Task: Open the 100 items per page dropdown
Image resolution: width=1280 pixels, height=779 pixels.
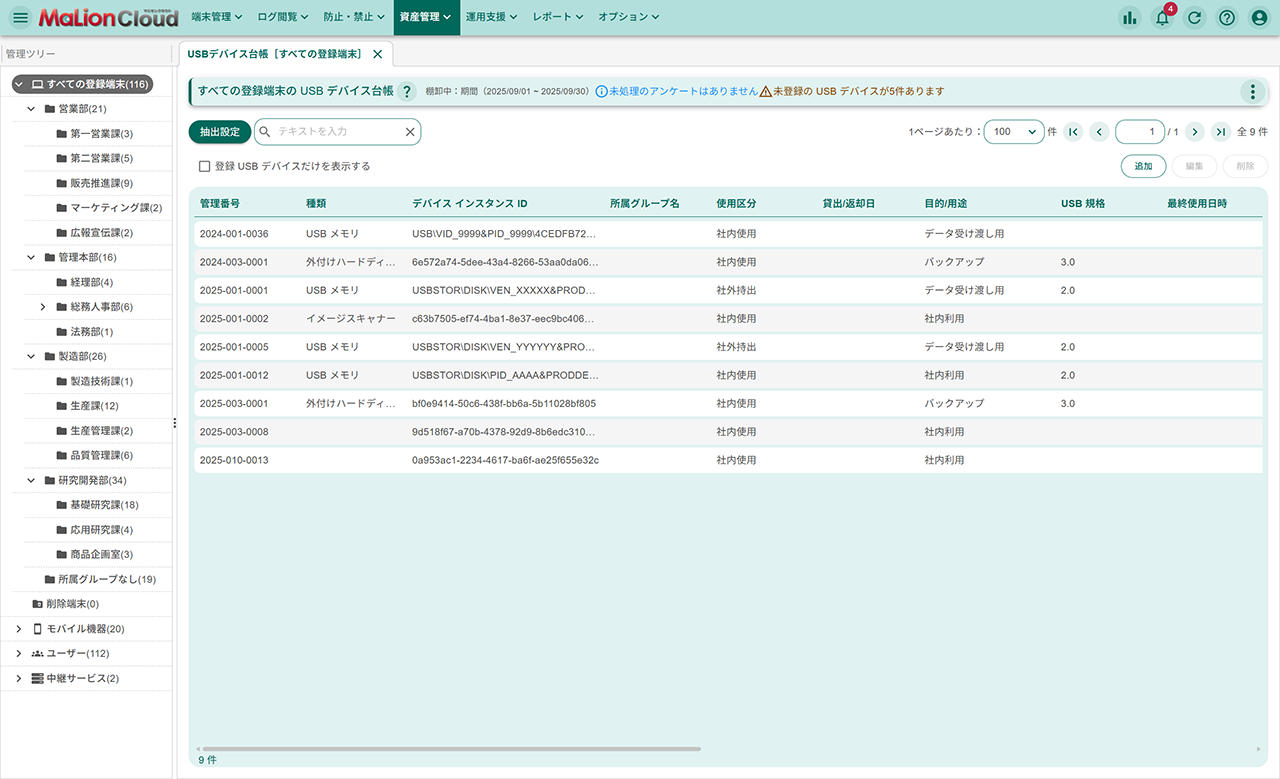Action: pos(1014,132)
